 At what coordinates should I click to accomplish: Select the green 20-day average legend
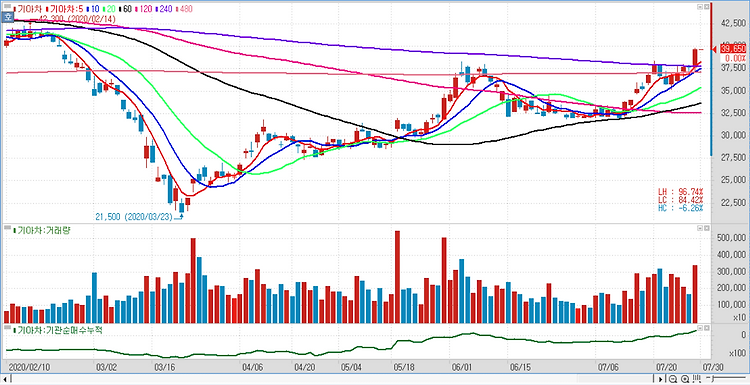pyautogui.click(x=110, y=9)
